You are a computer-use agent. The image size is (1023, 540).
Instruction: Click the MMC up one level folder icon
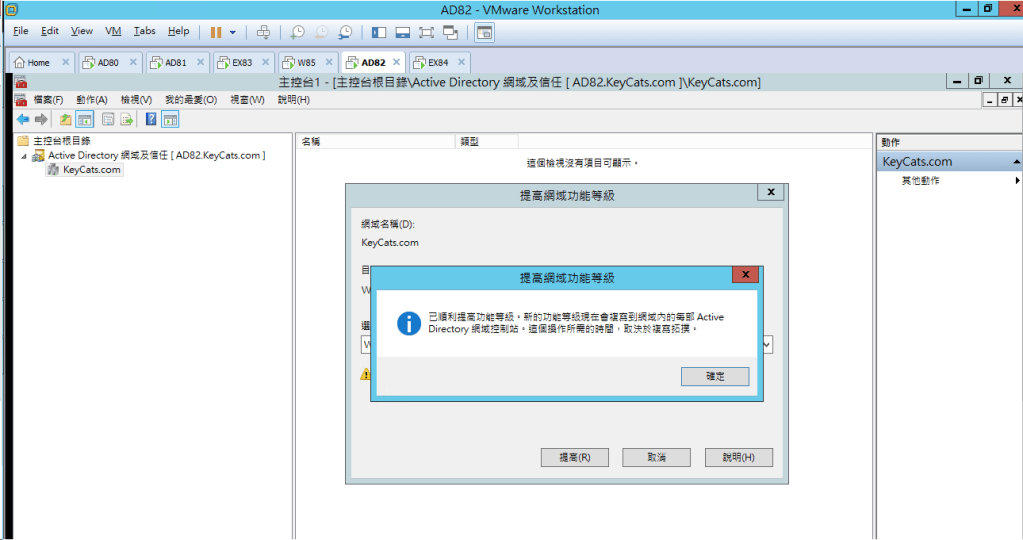click(x=66, y=119)
